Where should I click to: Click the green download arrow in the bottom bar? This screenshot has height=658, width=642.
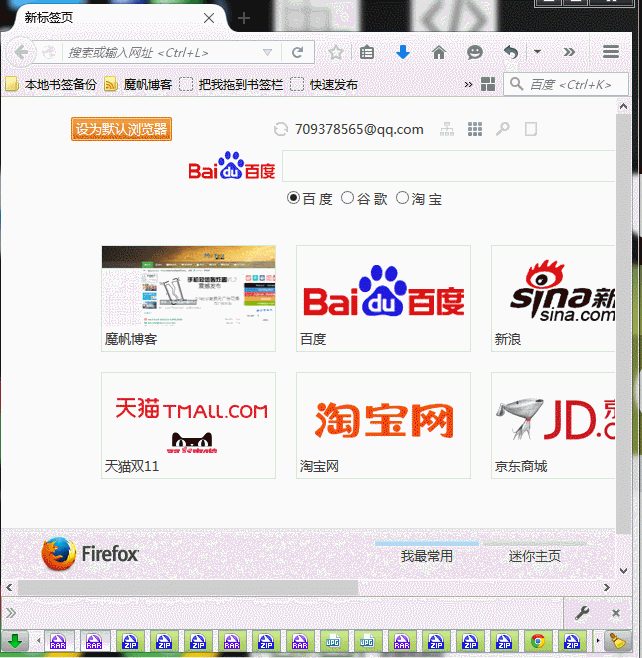tap(15, 641)
